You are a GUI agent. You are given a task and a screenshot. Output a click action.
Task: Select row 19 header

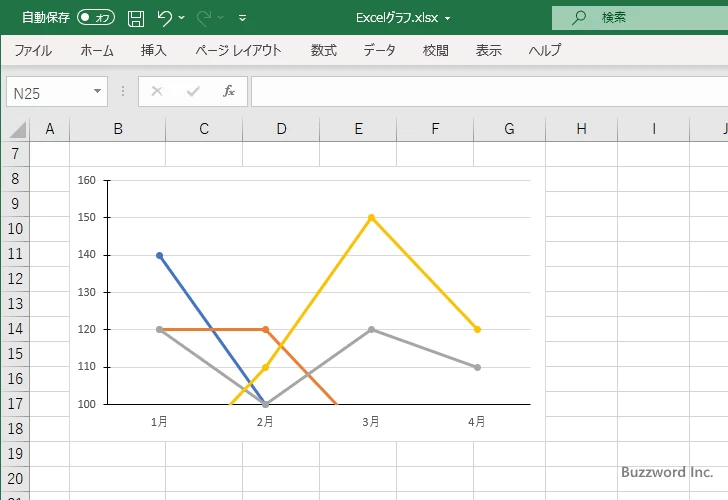tap(15, 454)
